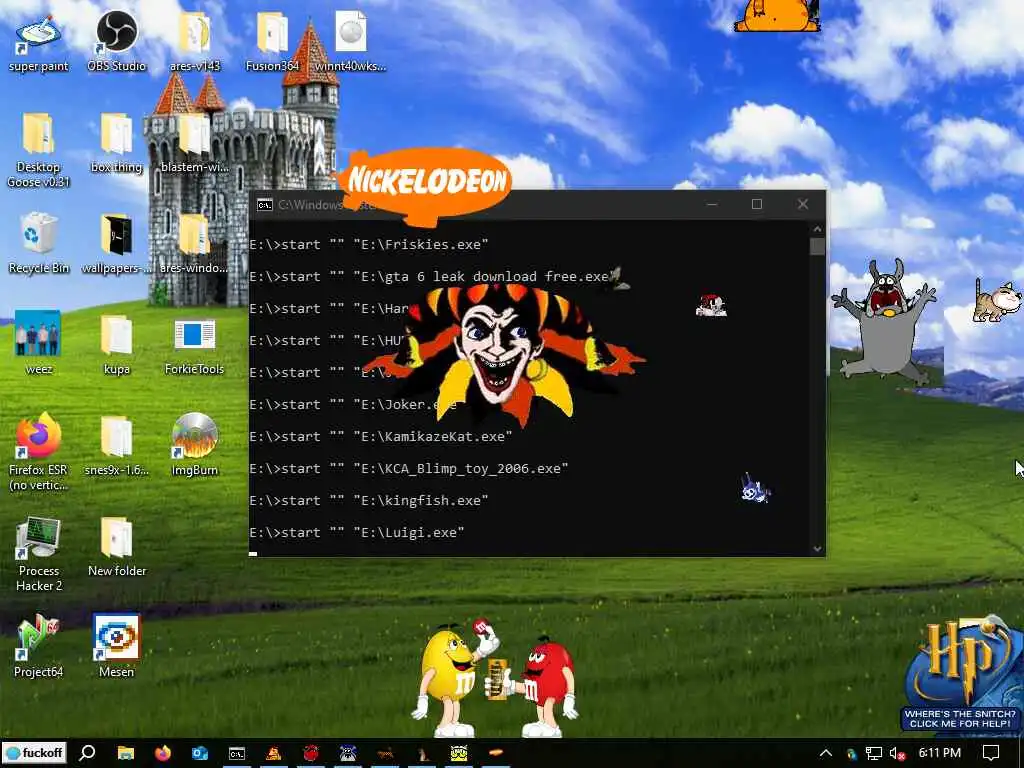Click the console scrollbar thumb
Image resolution: width=1024 pixels, height=768 pixels.
pos(817,246)
